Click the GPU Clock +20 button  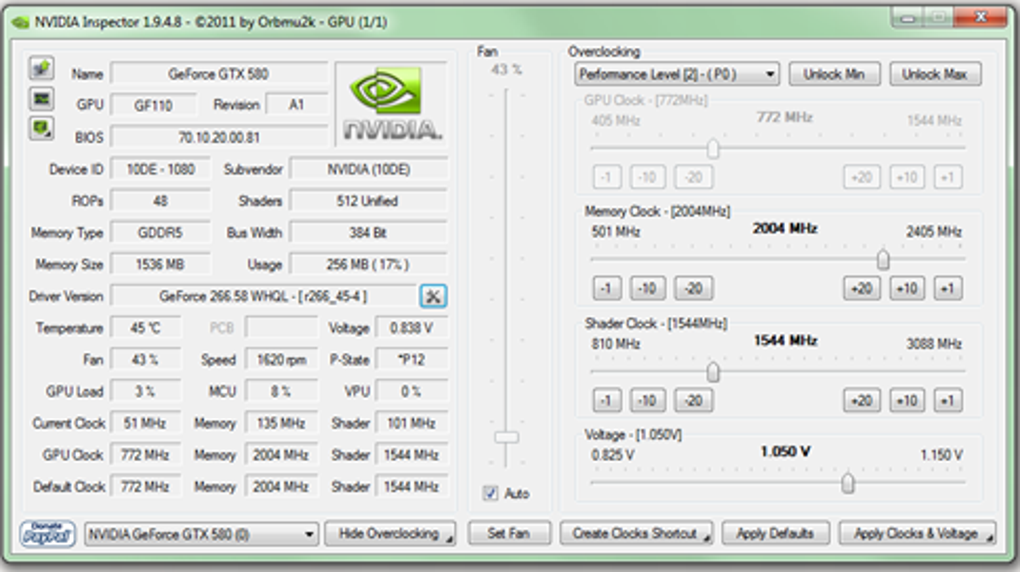coord(861,177)
